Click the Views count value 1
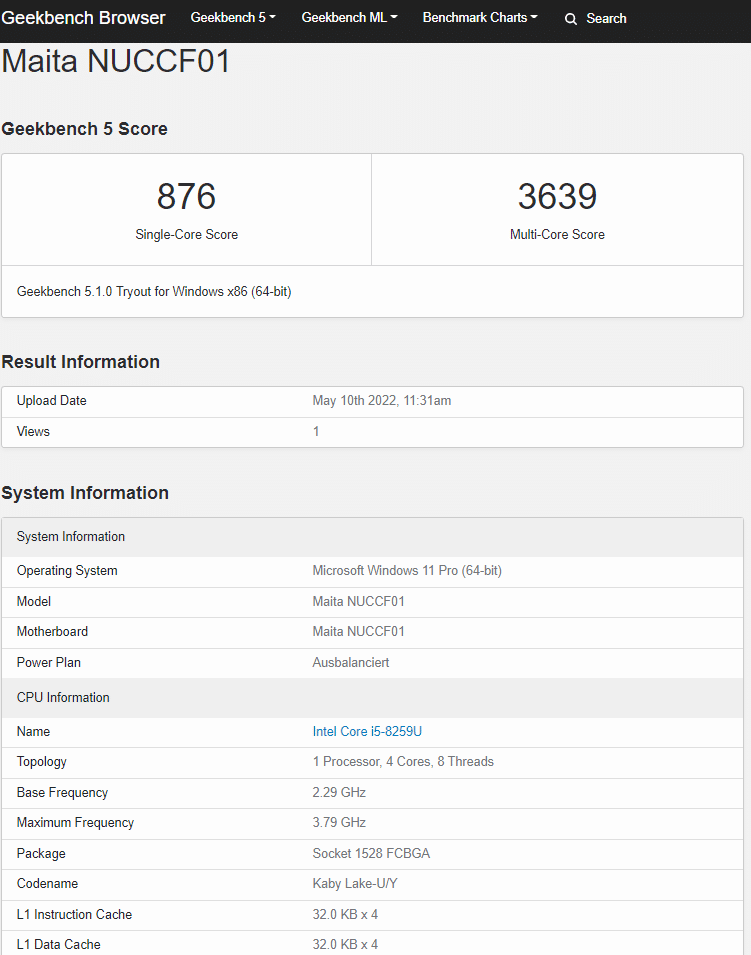 [316, 431]
